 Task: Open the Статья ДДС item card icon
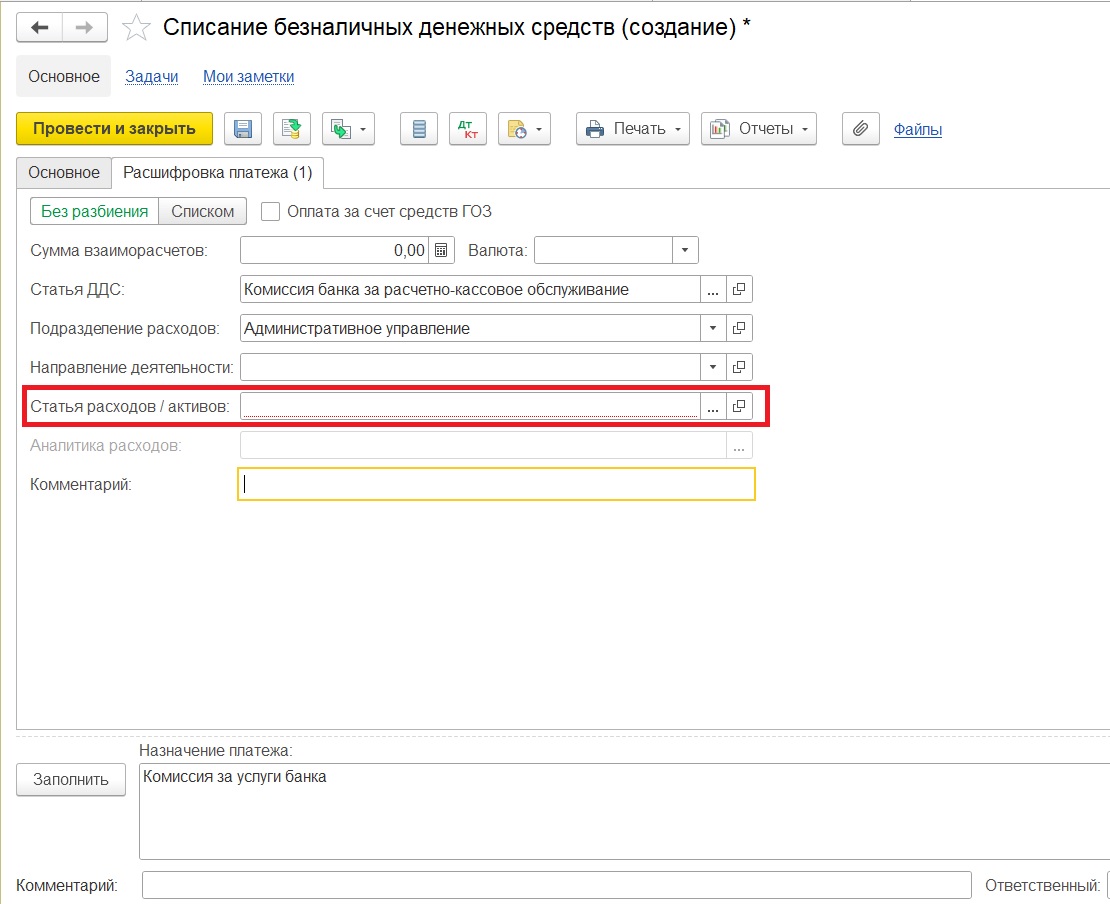point(739,290)
